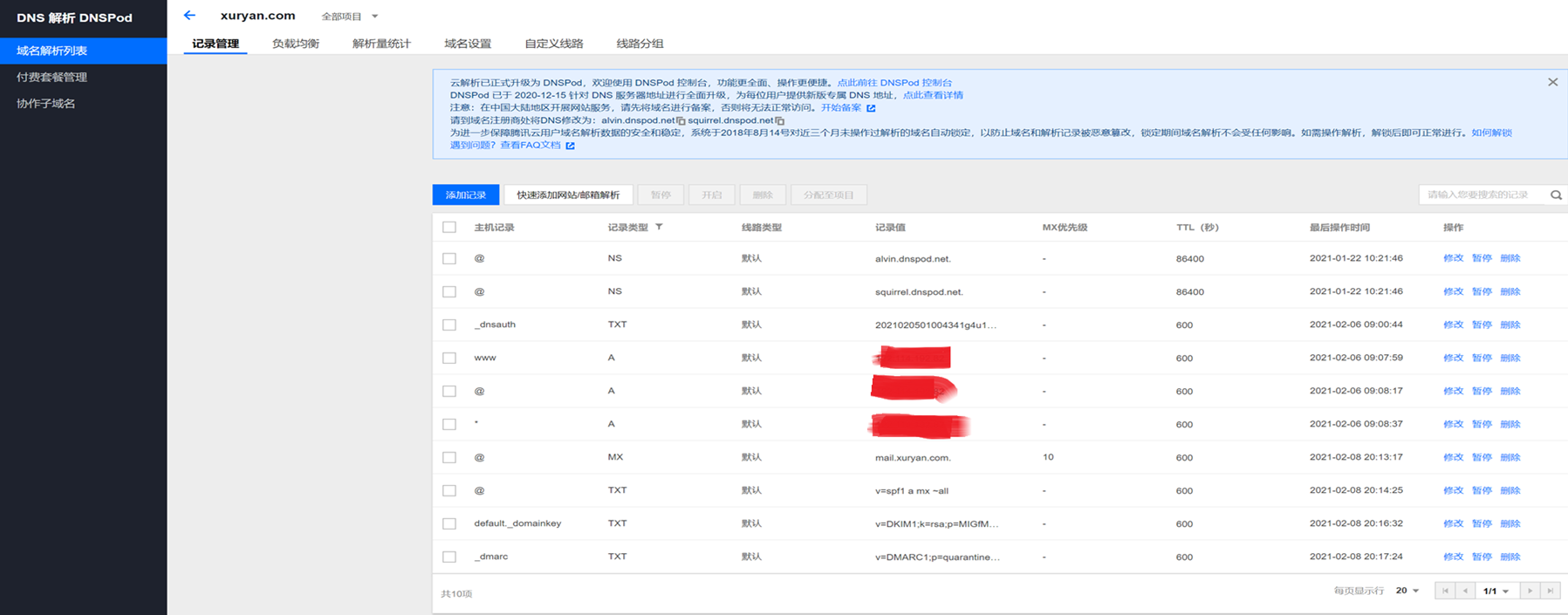Click the 添加记录 button
The height and width of the screenshot is (615, 1568).
pyautogui.click(x=466, y=195)
